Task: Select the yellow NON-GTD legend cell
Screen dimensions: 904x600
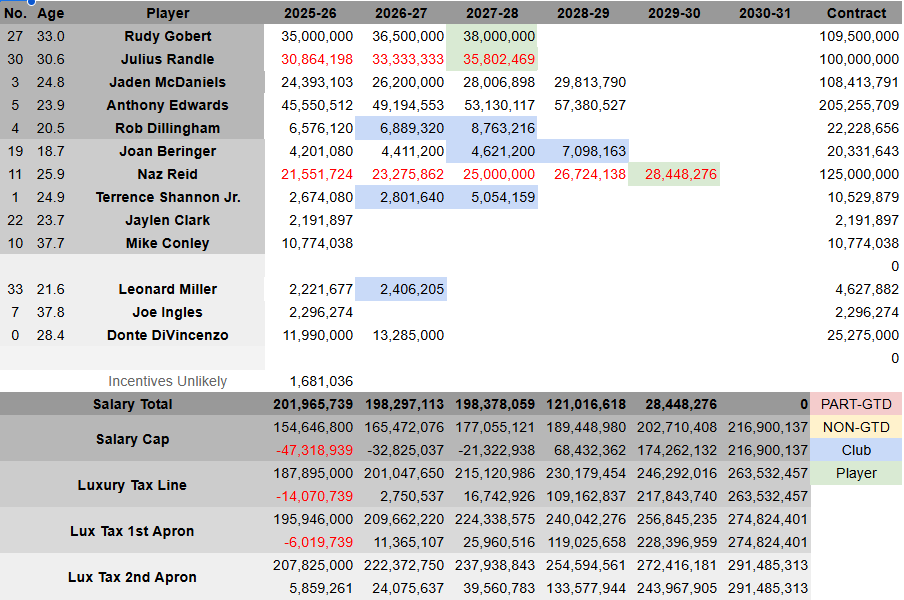Action: pyautogui.click(x=856, y=427)
